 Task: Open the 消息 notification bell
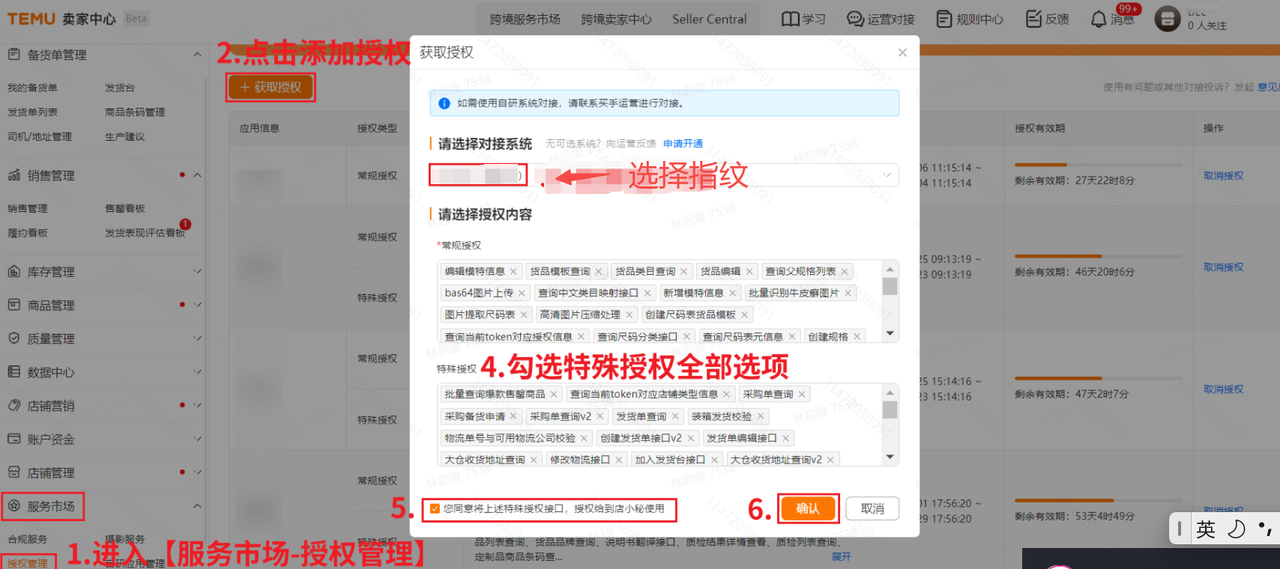(x=1099, y=19)
